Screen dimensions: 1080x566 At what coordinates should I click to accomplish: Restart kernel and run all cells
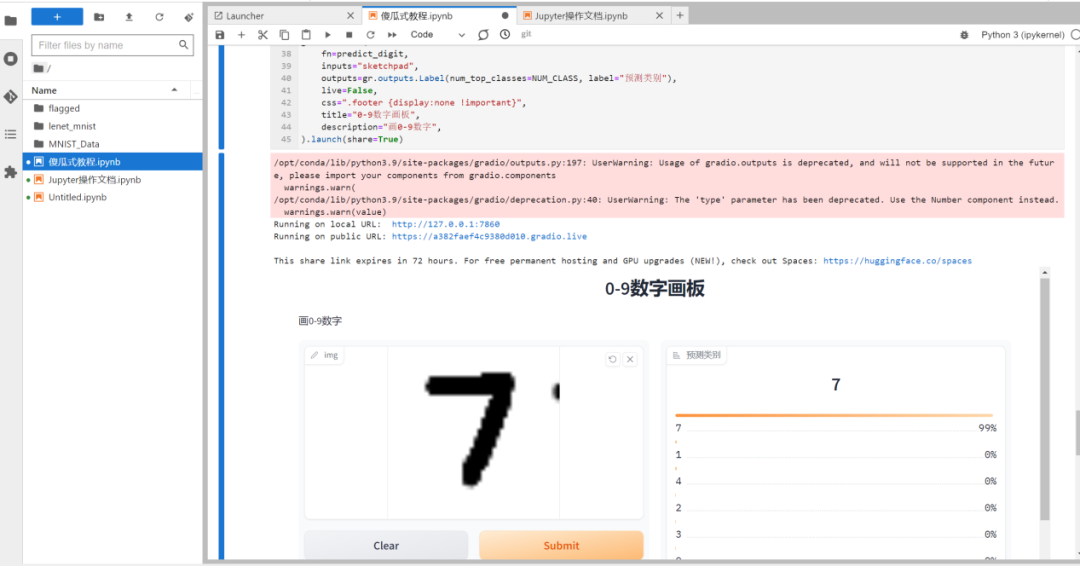(x=392, y=34)
